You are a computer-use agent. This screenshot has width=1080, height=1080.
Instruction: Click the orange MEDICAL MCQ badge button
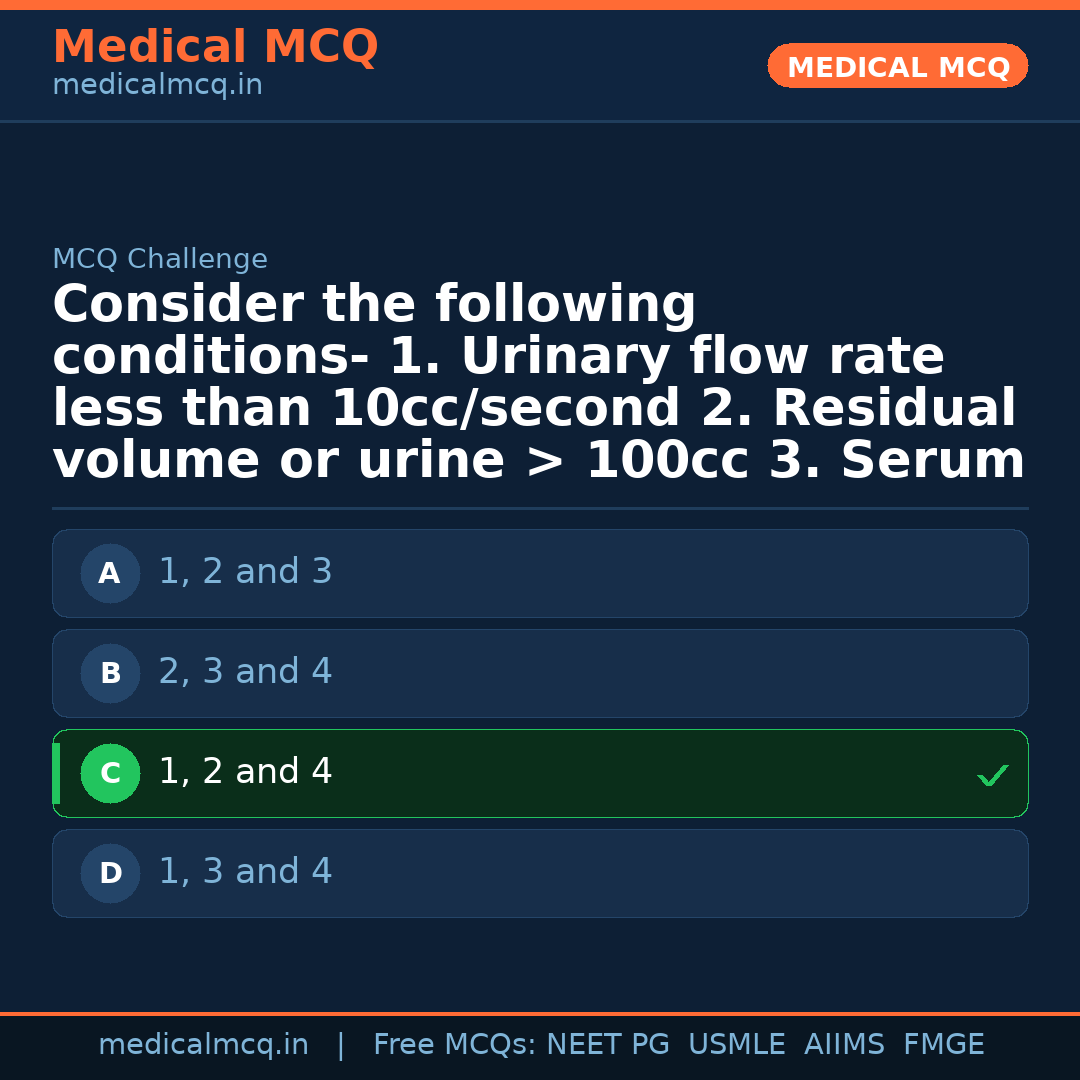(897, 66)
